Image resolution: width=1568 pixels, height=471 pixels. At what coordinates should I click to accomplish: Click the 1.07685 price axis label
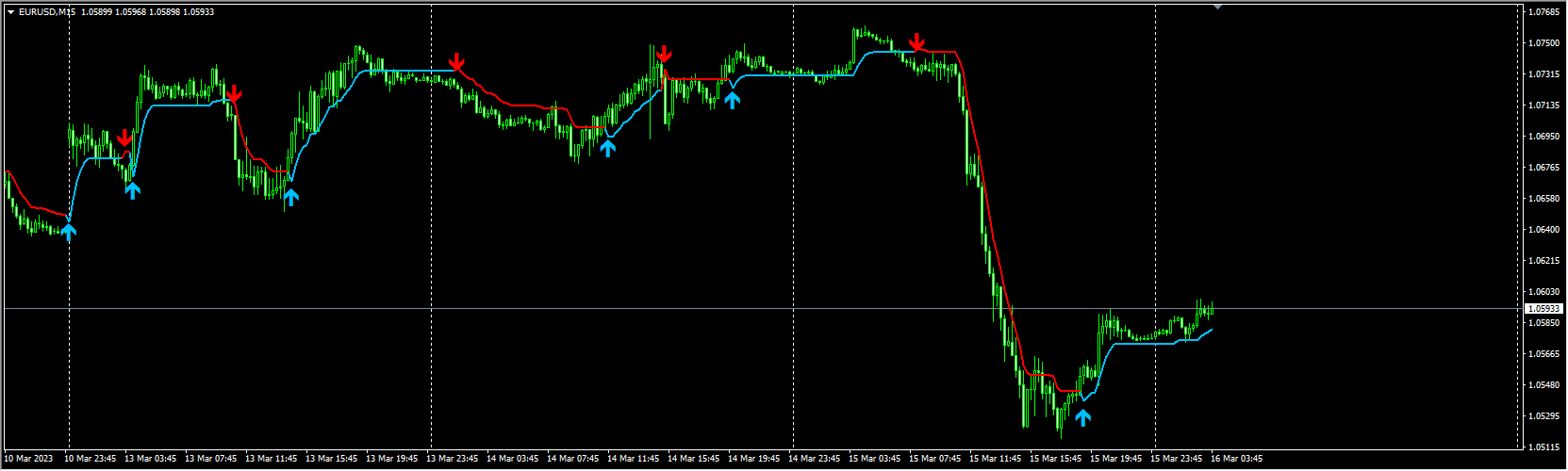tap(1543, 12)
